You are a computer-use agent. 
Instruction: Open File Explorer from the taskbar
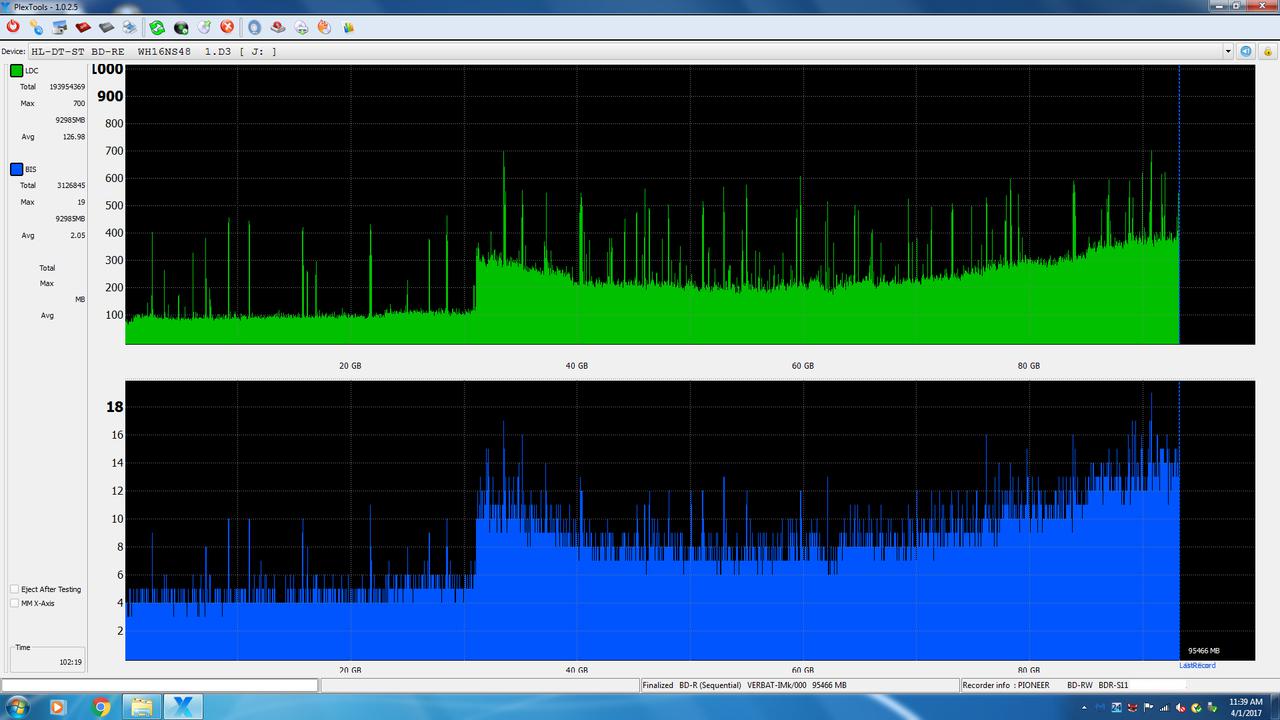[x=140, y=707]
